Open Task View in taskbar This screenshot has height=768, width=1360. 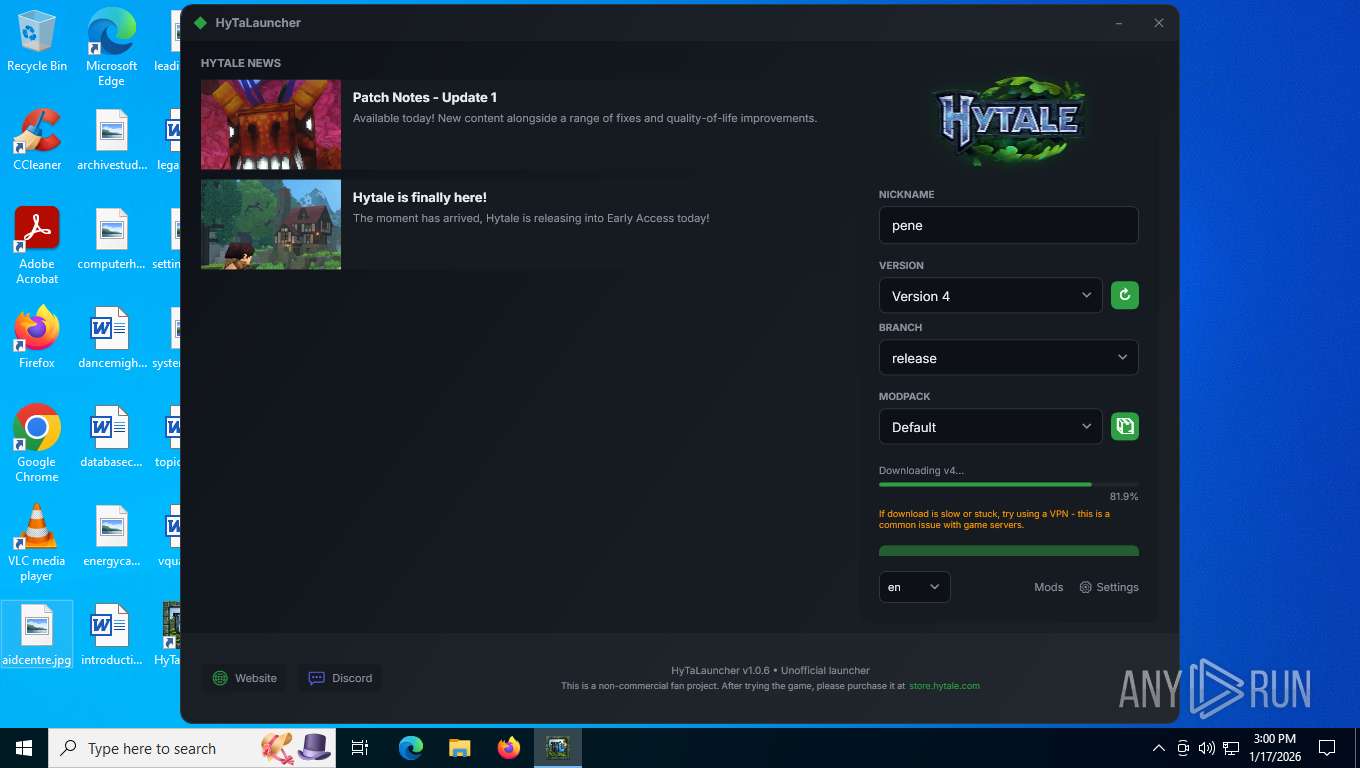pos(360,748)
